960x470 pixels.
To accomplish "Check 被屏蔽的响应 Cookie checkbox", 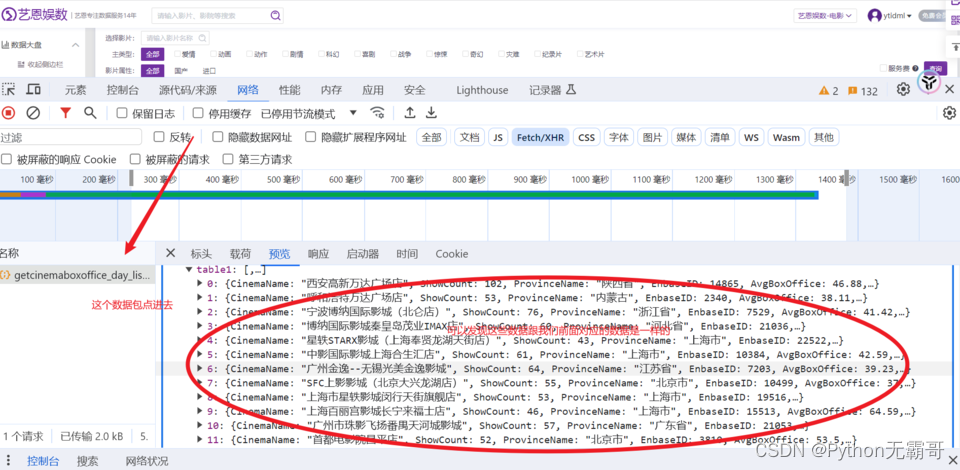I will pyautogui.click(x=6, y=159).
